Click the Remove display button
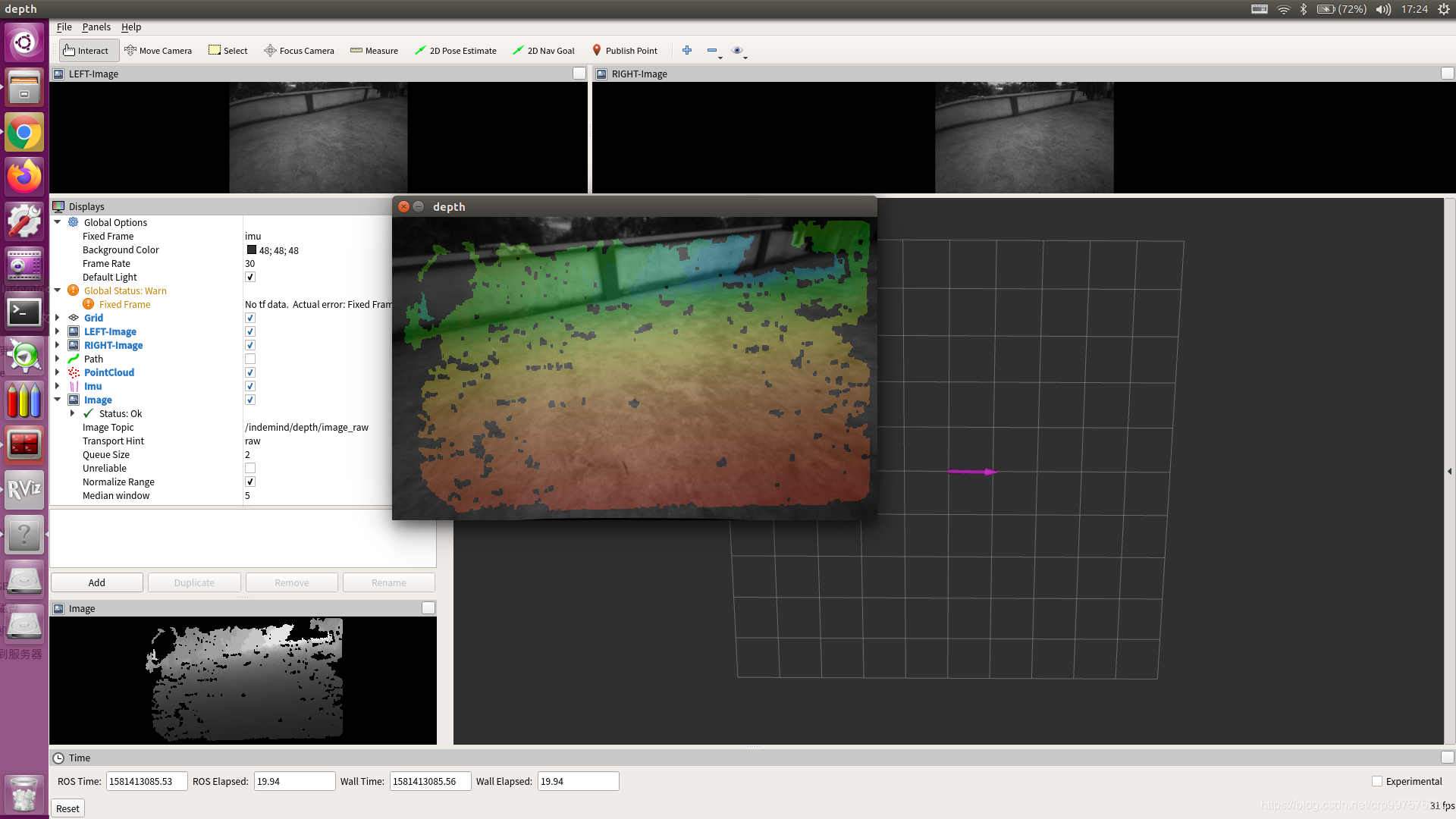1456x819 pixels. pos(292,582)
